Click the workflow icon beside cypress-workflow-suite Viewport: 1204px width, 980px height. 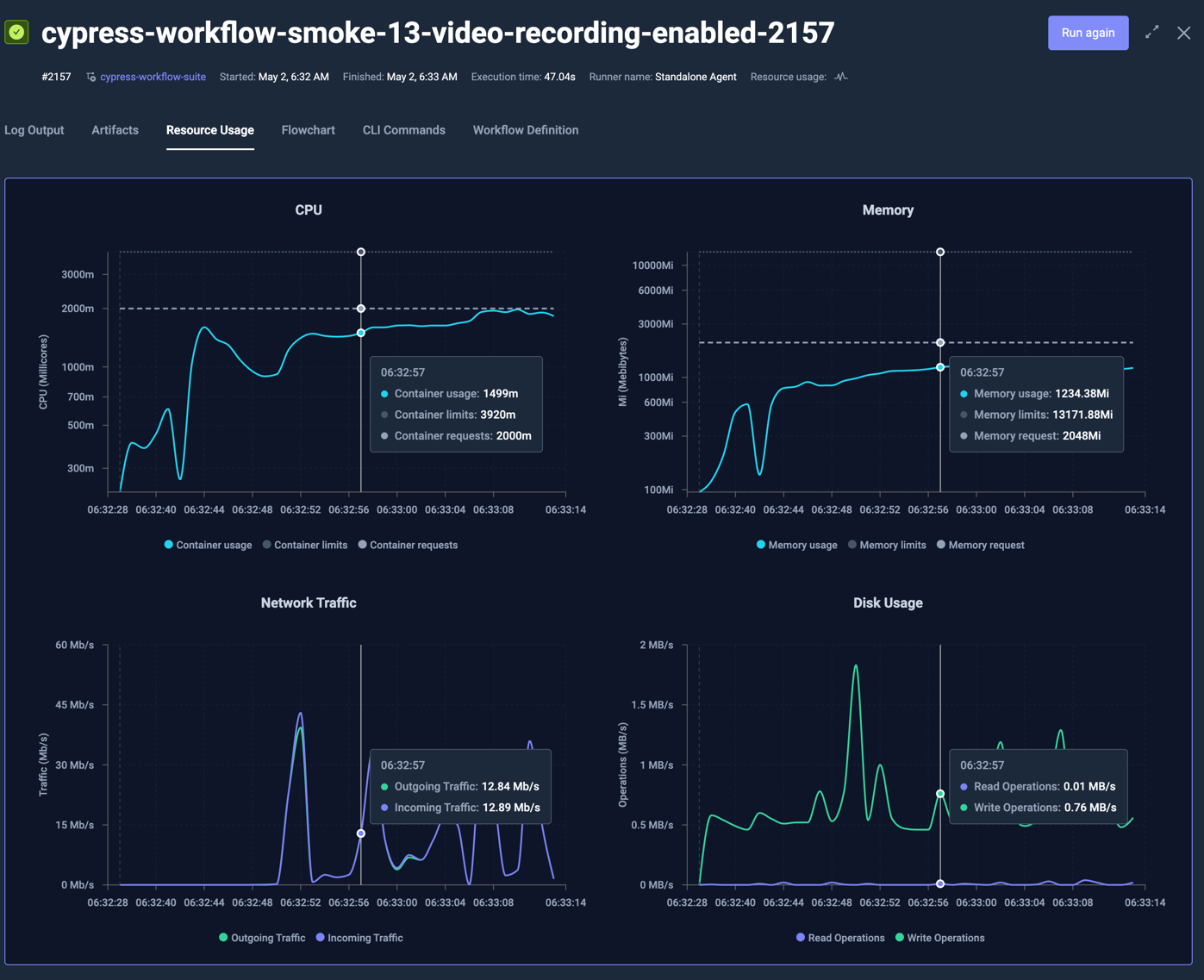(x=90, y=78)
